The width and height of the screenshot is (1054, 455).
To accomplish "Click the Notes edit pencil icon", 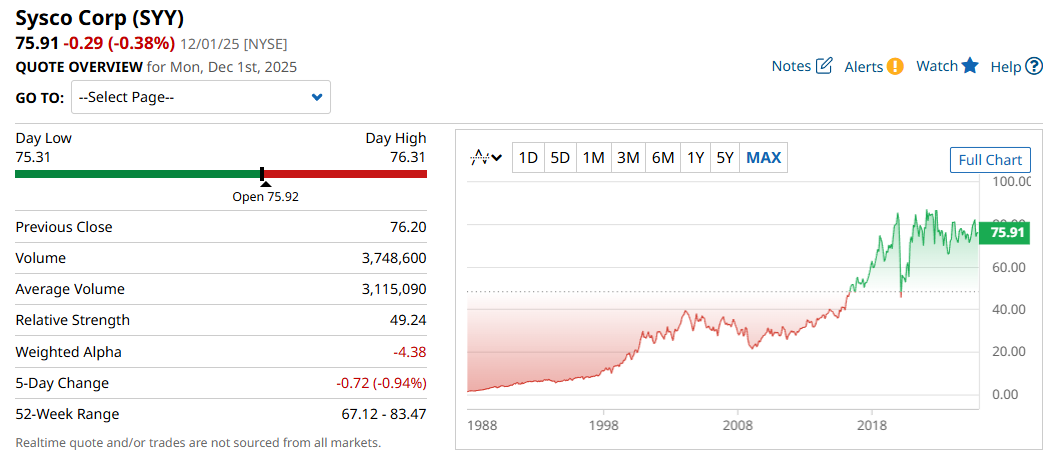I will (824, 66).
